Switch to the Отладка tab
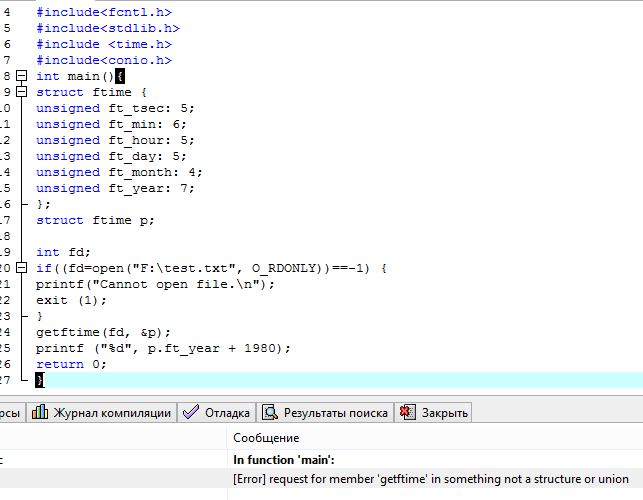This screenshot has height=500, width=643. pos(227,413)
